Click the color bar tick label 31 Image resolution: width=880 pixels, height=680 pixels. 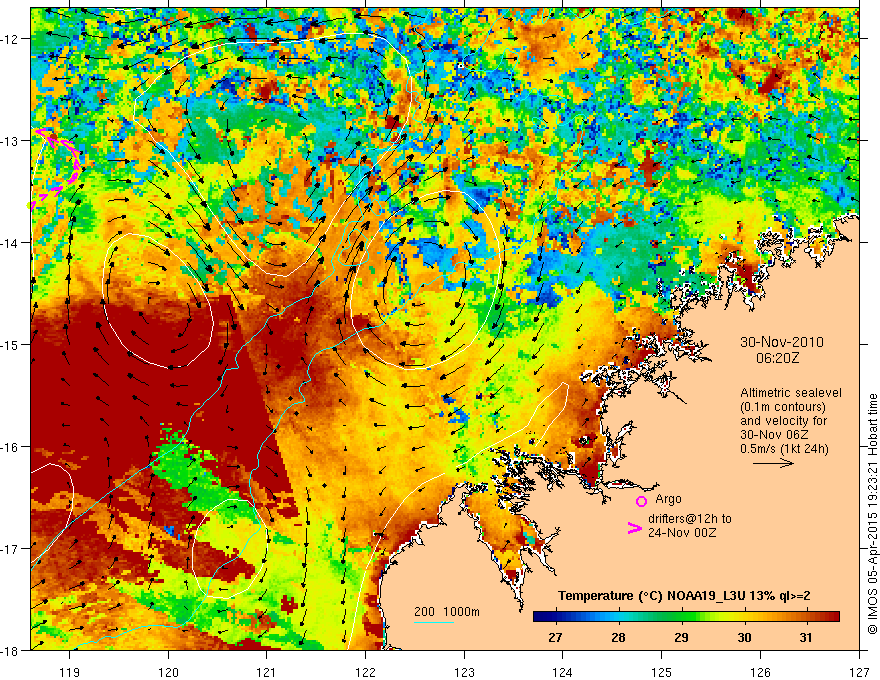806,638
